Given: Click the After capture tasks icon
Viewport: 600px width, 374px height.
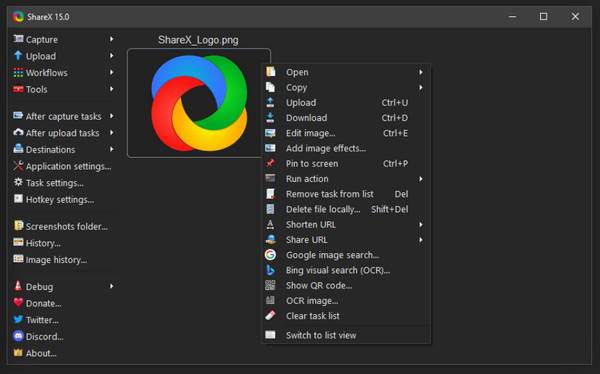Looking at the screenshot, I should (18, 116).
